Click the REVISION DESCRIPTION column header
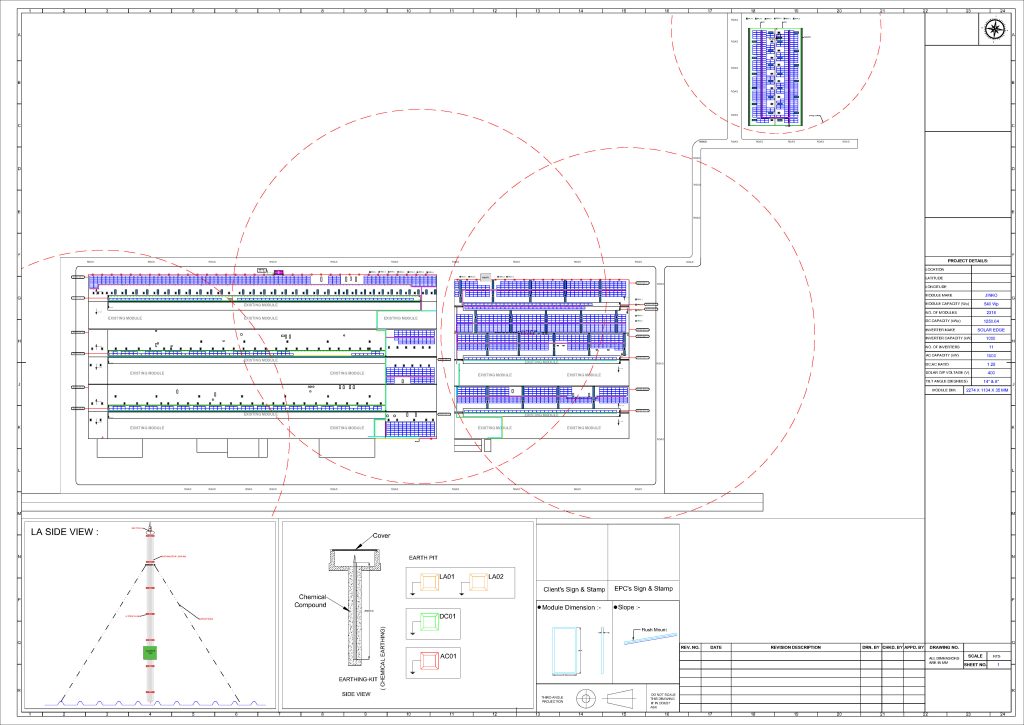Screen dimensions: 1024x725 pyautogui.click(x=794, y=646)
